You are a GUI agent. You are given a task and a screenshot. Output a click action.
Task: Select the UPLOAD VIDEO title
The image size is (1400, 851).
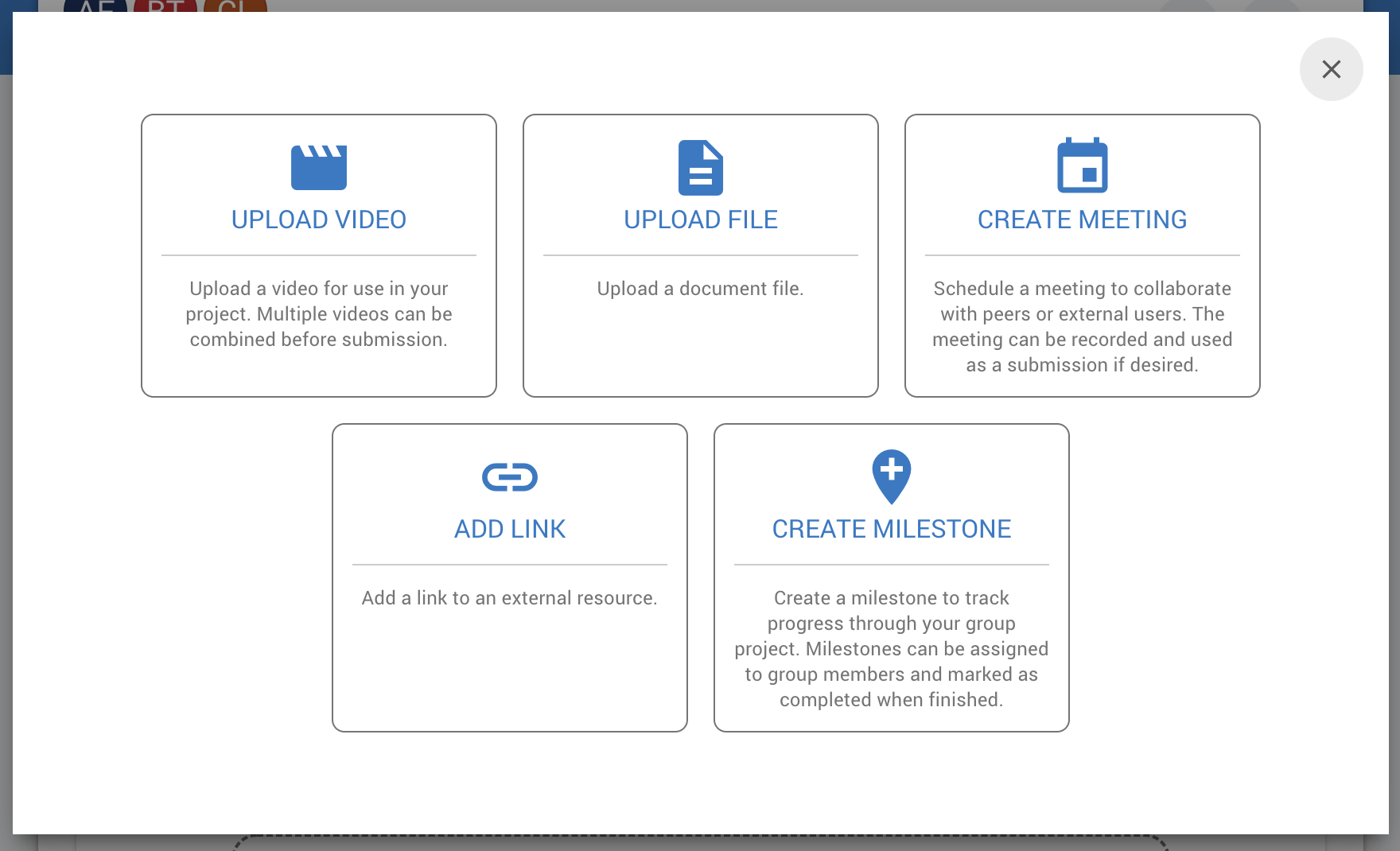pyautogui.click(x=318, y=220)
